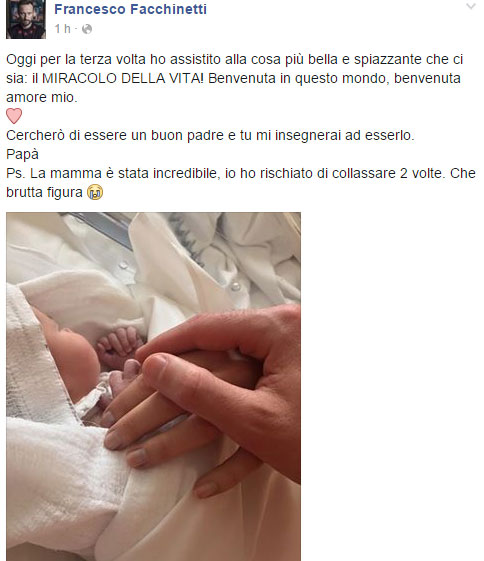The width and height of the screenshot is (484, 561).
Task: Click the pink heart emoji
Action: 14,116
